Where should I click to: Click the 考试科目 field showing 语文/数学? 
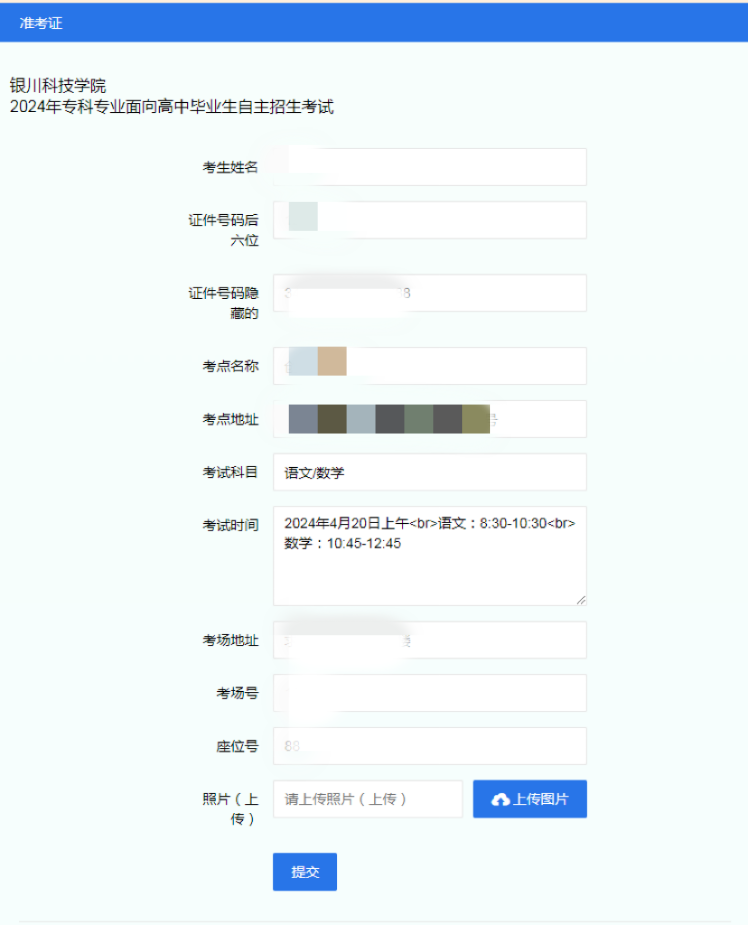click(429, 472)
